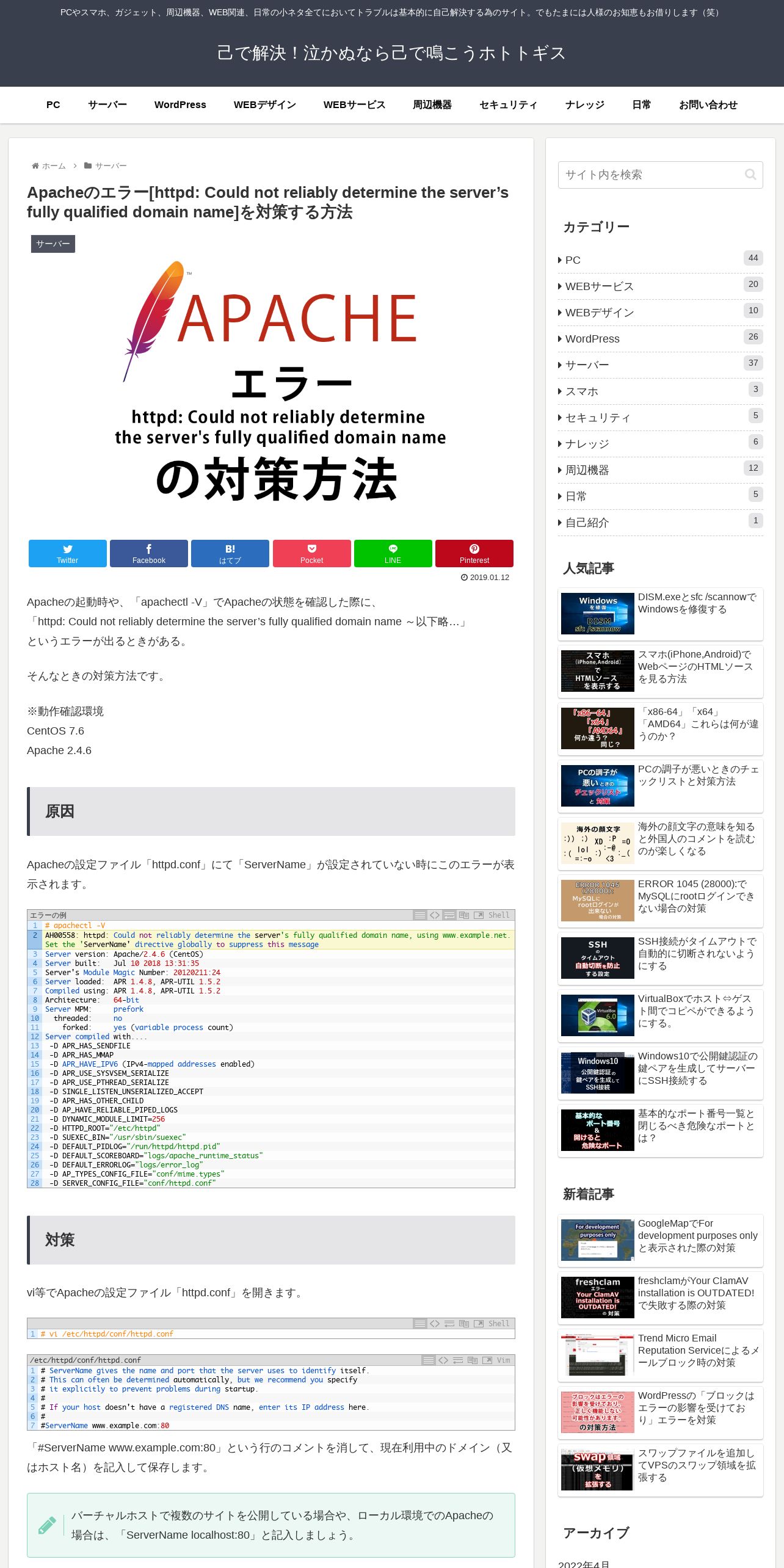Open the スマホ category in sidebar
Screen dimensions: 784x1568
pos(661,391)
